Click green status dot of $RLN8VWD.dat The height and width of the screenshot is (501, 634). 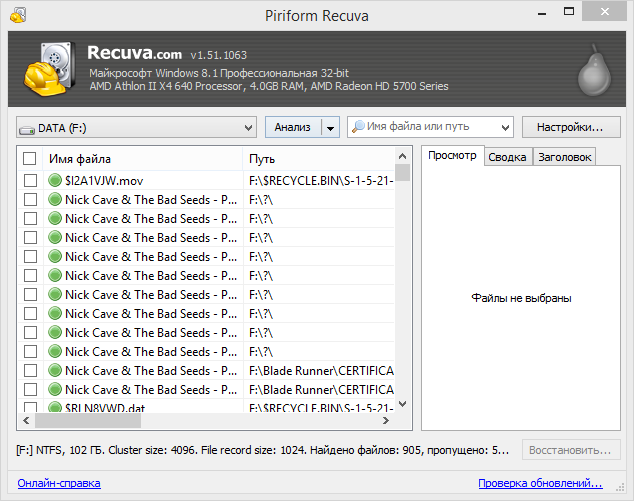(x=55, y=406)
